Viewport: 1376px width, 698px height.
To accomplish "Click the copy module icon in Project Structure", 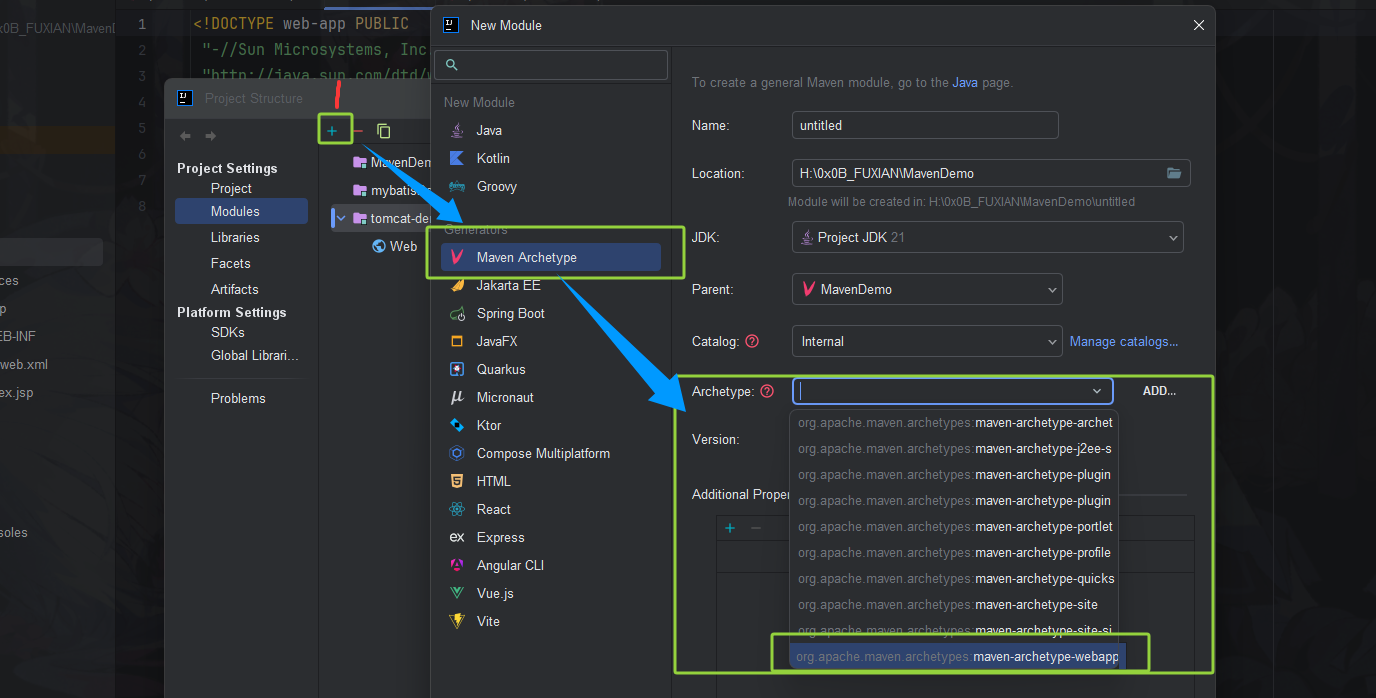I will point(383,130).
